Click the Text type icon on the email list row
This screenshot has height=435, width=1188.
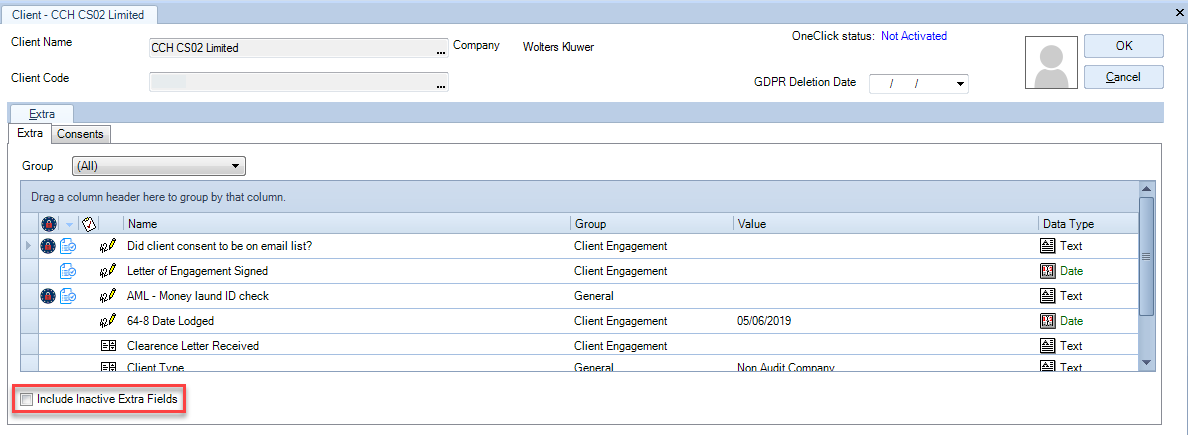click(1047, 246)
